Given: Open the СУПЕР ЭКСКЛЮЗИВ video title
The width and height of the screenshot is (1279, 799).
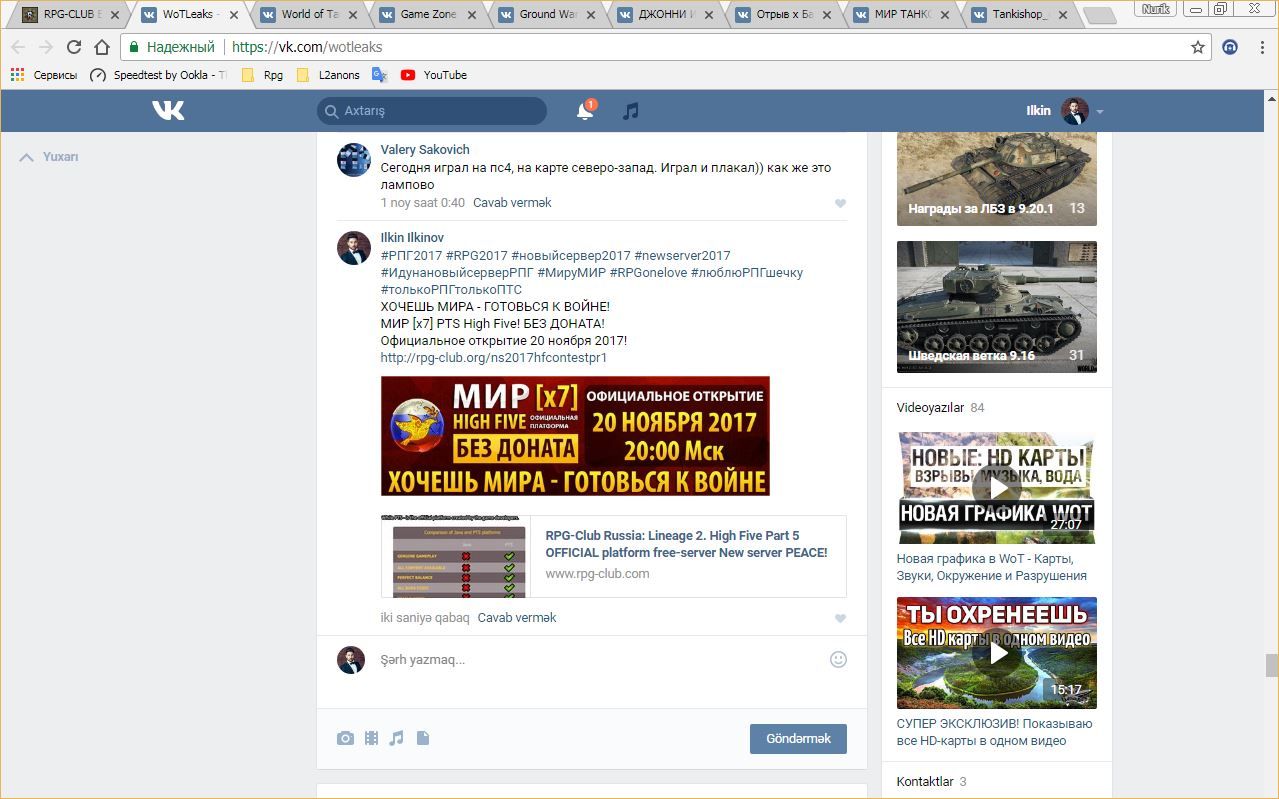Looking at the screenshot, I should coord(994,732).
